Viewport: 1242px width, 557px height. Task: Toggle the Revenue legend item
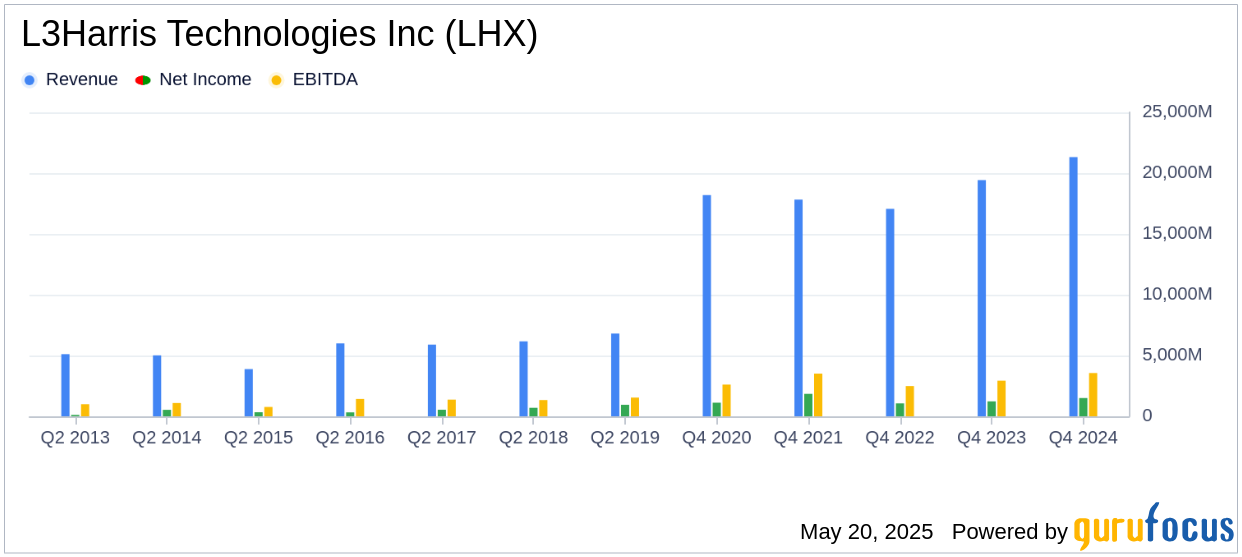click(x=70, y=80)
